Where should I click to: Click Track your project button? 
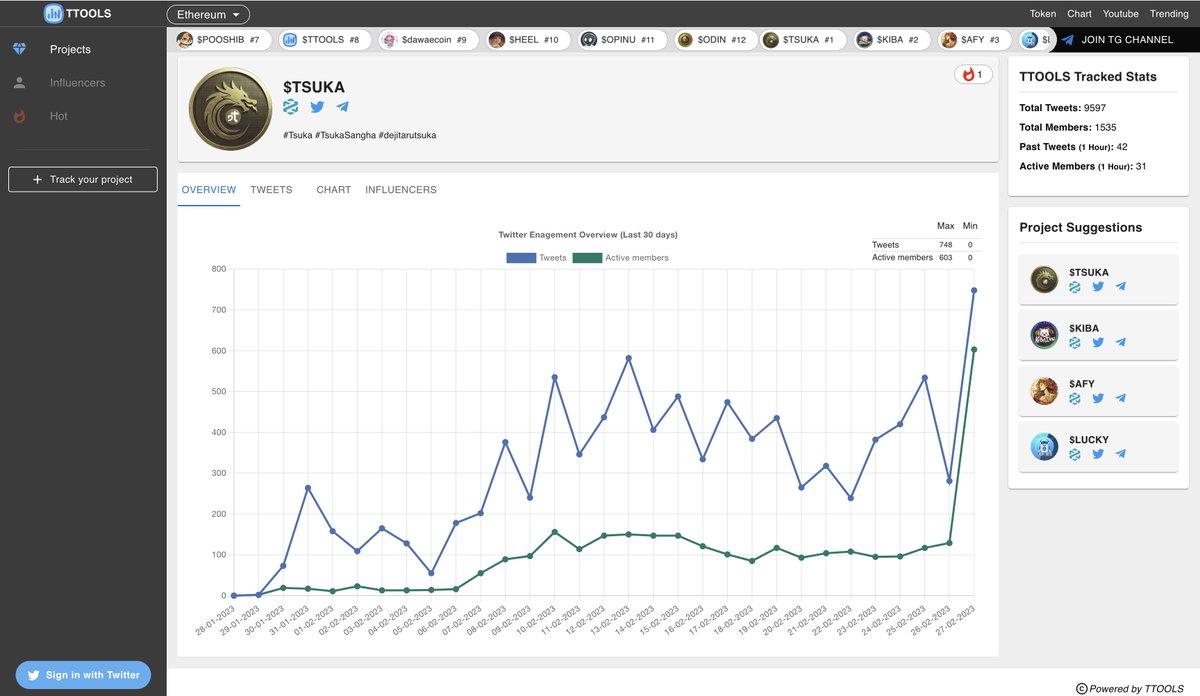(83, 179)
